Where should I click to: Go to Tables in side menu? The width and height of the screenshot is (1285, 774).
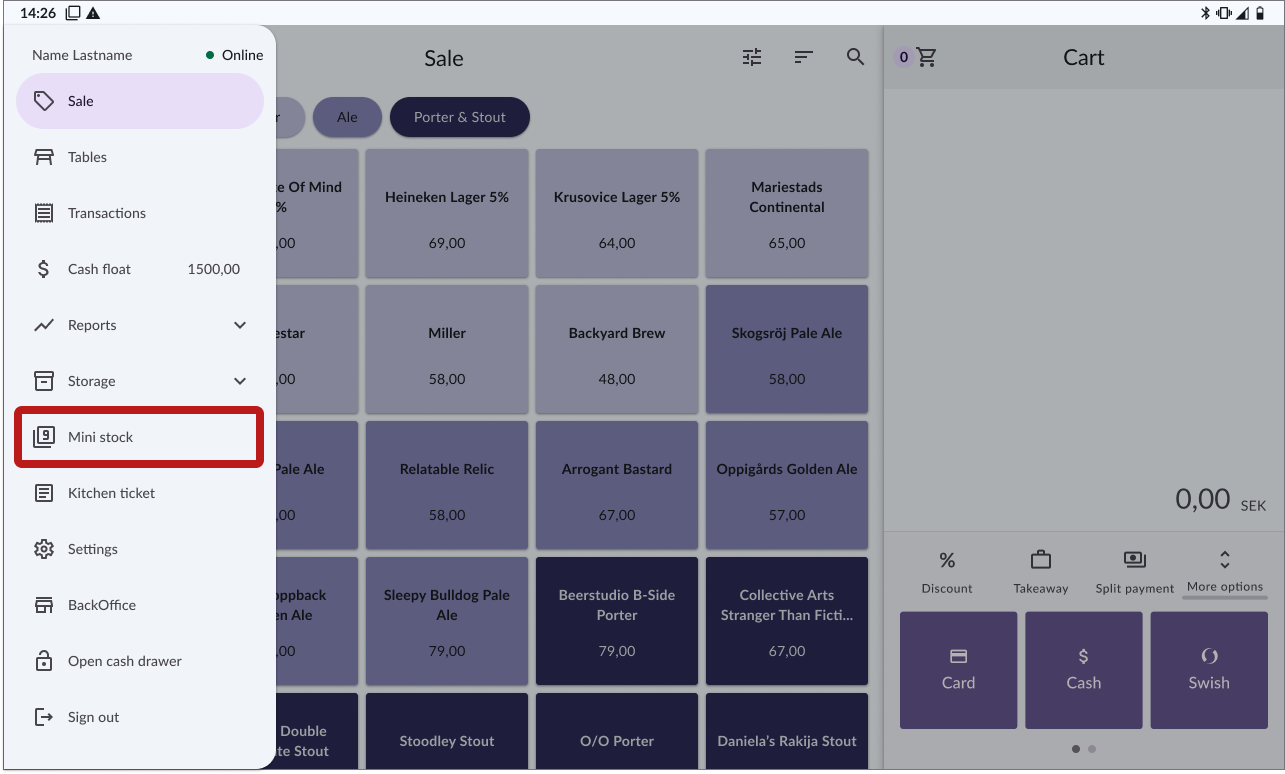(139, 157)
